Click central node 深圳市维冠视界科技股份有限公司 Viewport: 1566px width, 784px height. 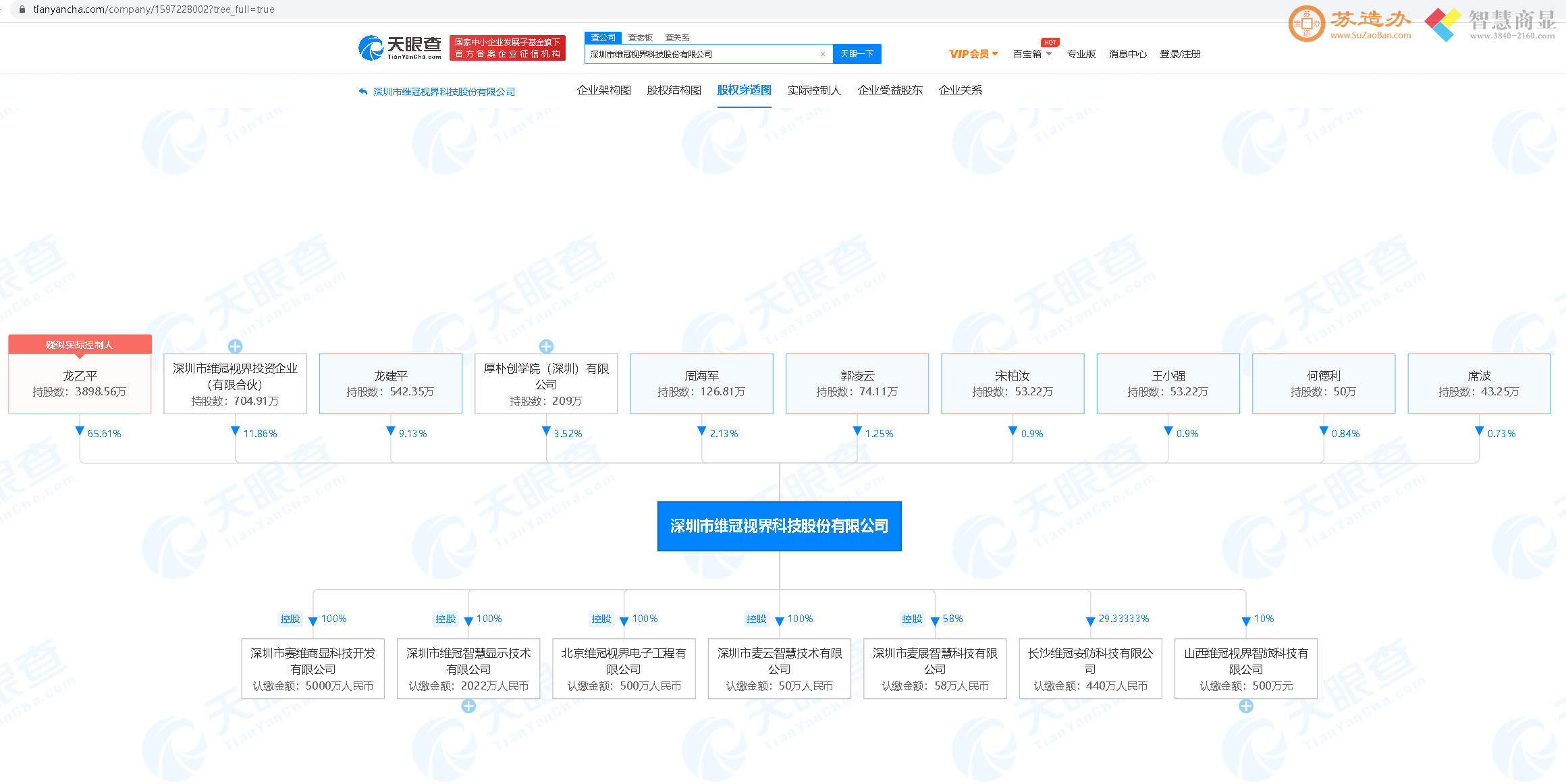point(780,526)
